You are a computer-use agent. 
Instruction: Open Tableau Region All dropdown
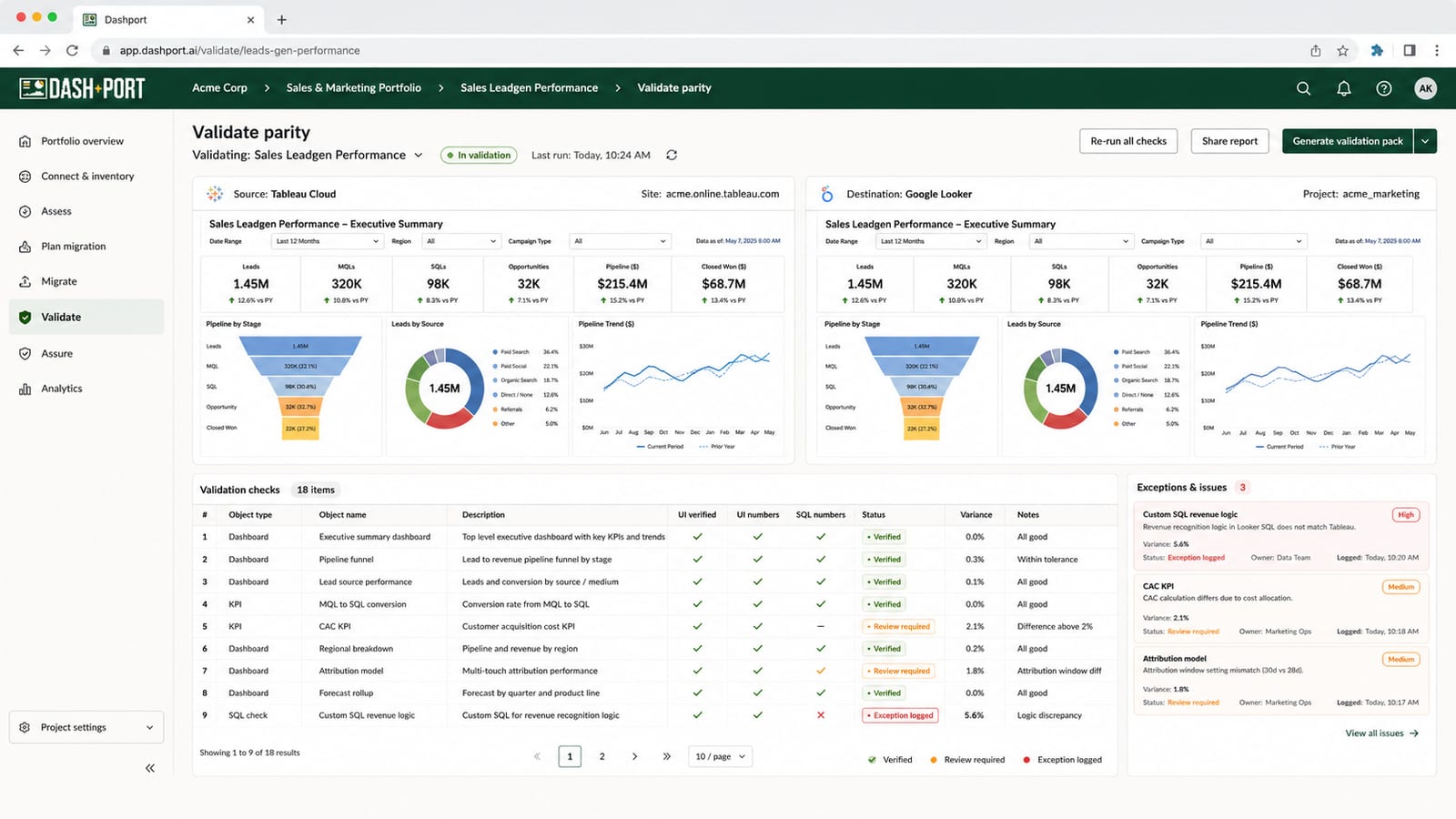click(462, 241)
